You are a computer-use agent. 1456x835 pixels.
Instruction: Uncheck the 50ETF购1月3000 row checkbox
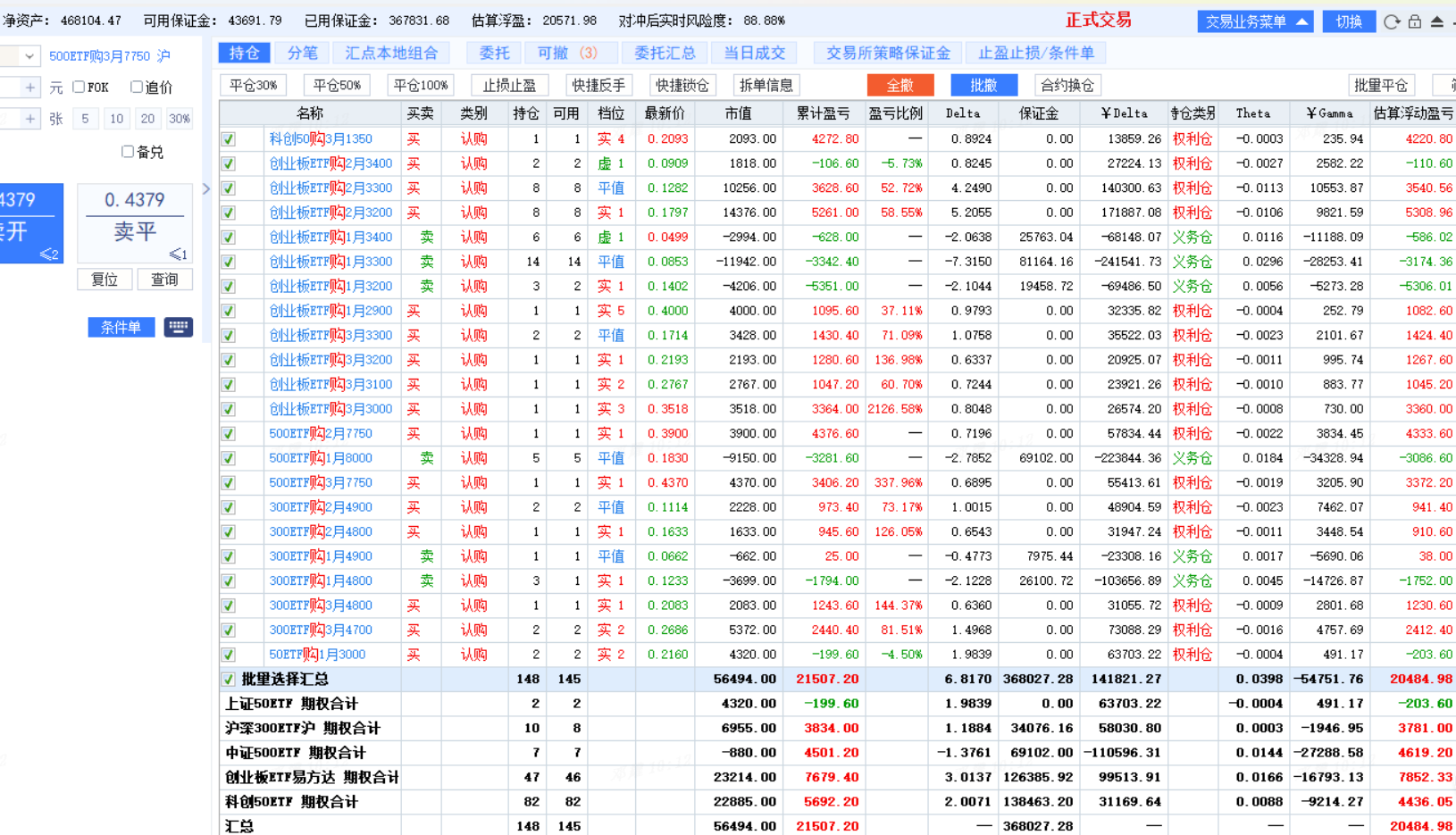coord(229,655)
